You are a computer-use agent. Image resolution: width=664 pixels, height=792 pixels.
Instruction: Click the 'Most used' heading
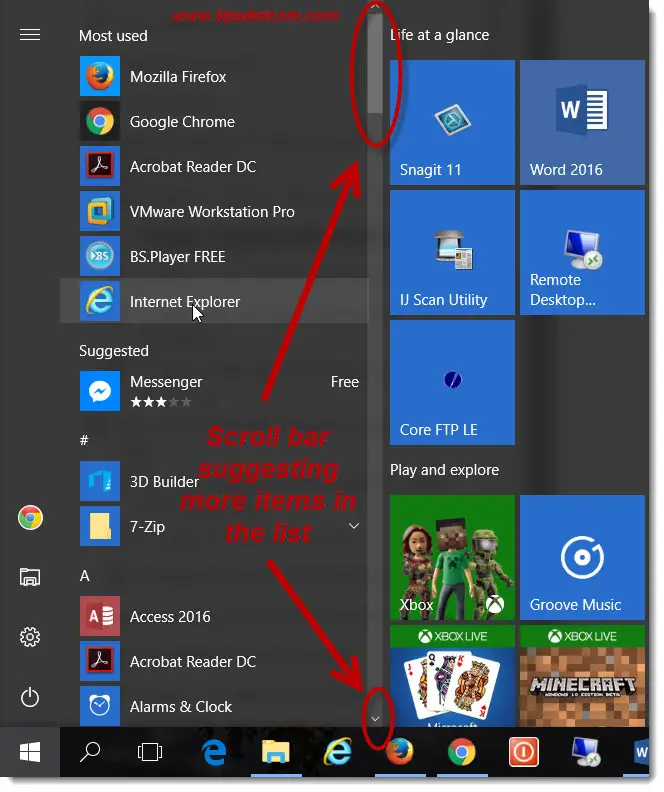[x=113, y=36]
